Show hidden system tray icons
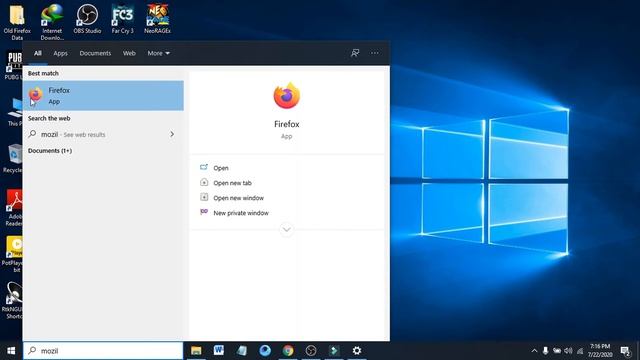This screenshot has height=360, width=640. [534, 351]
